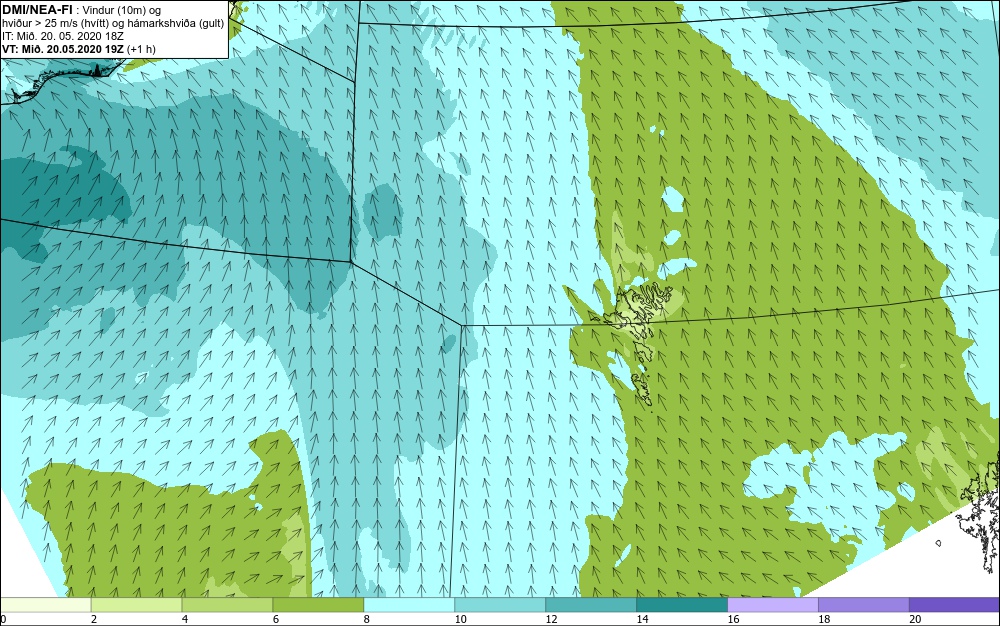
Task: Select the 6–8 m/s olive green legend swatch
Action: pos(318,605)
